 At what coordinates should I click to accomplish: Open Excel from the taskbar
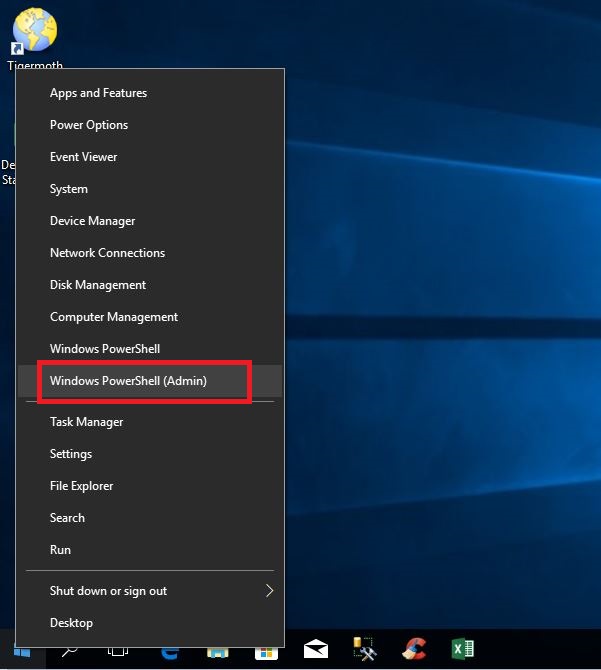pyautogui.click(x=463, y=649)
